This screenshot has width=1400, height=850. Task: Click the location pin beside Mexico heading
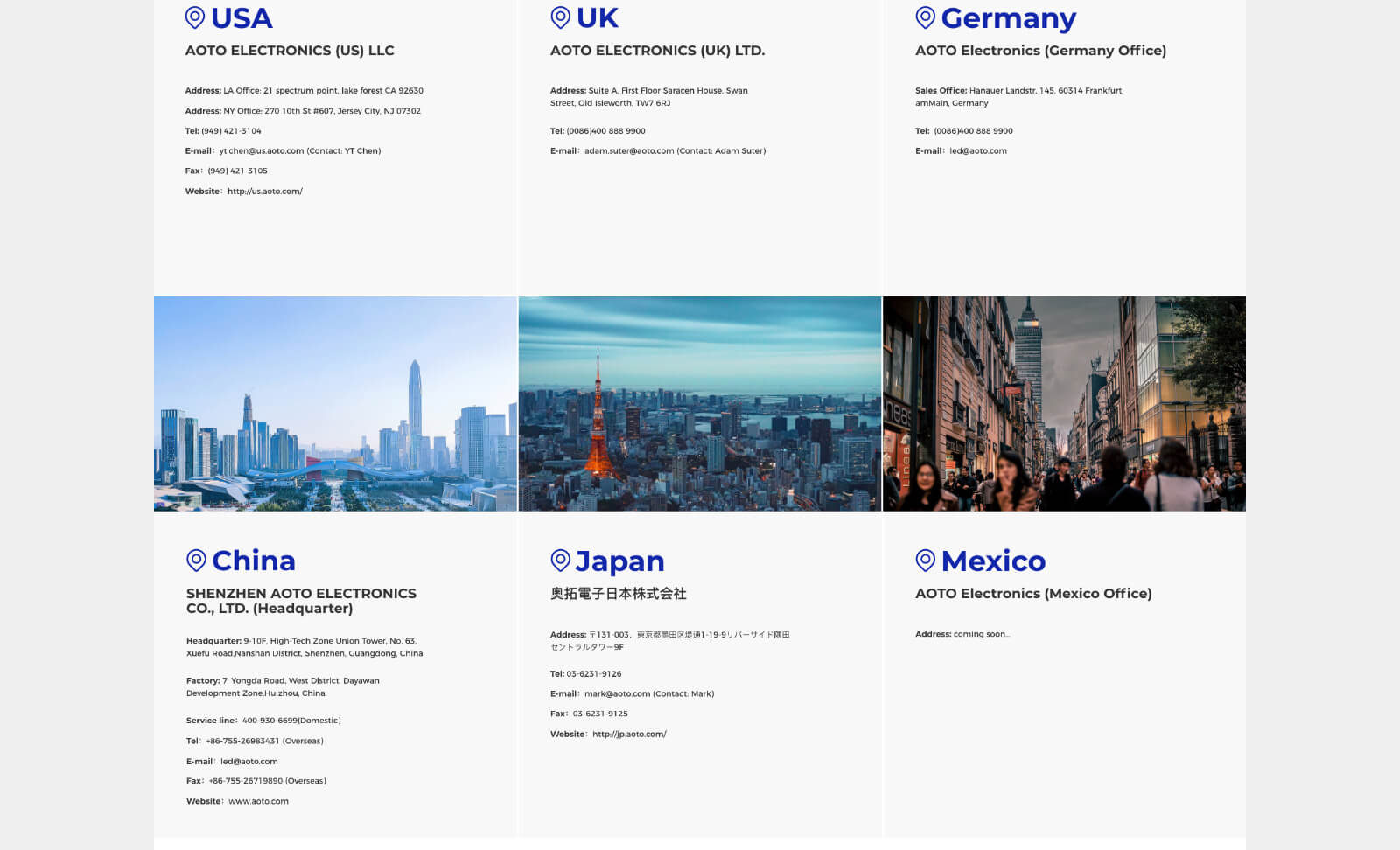click(925, 560)
